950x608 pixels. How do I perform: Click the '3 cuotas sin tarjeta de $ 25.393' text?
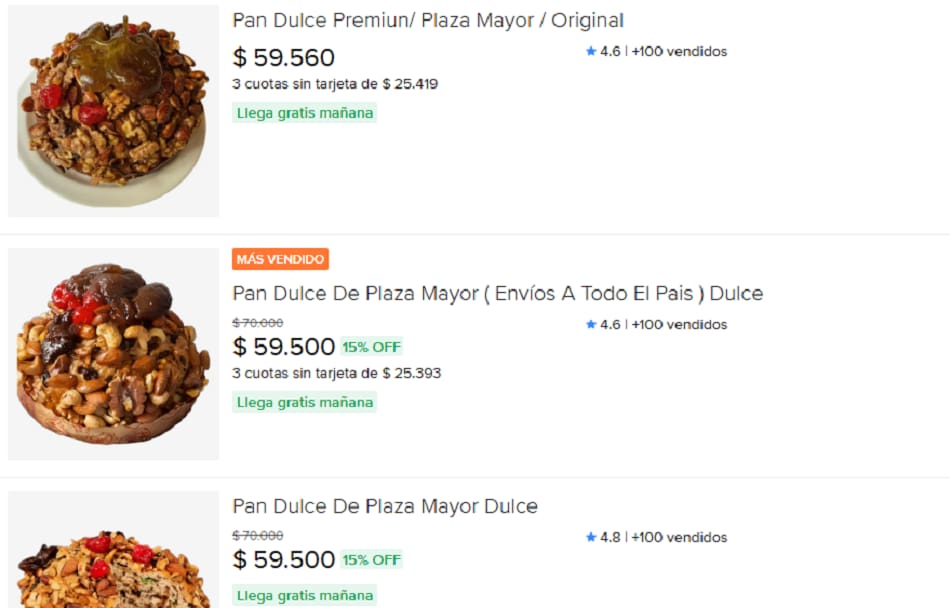point(337,373)
